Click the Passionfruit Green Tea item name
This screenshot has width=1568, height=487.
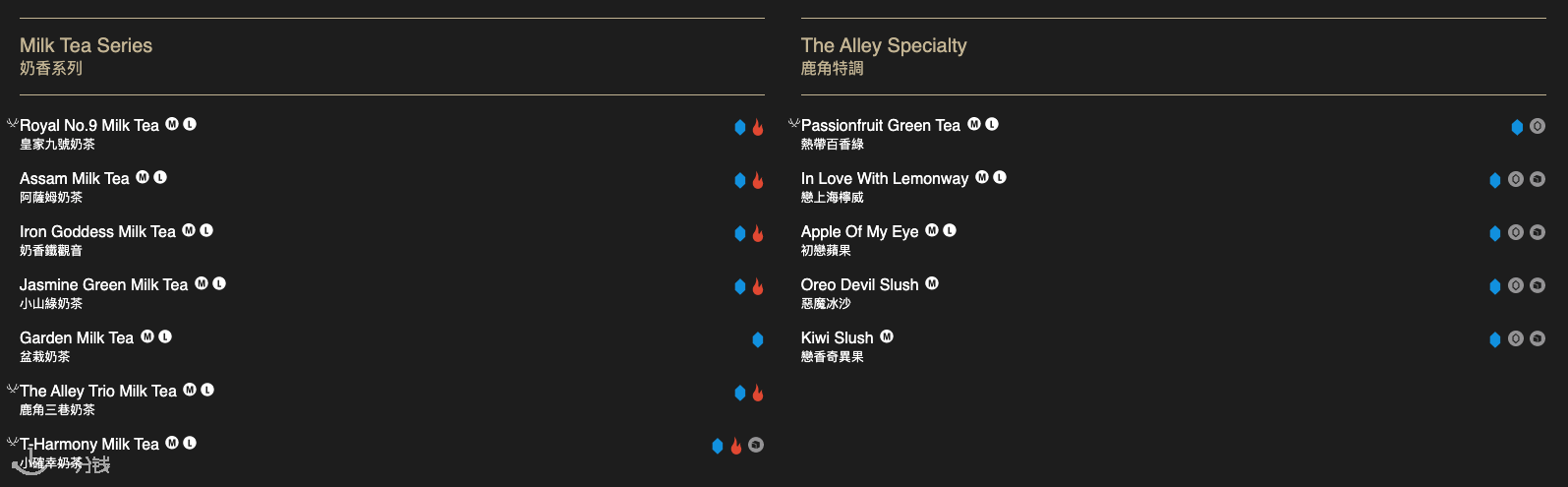881,125
